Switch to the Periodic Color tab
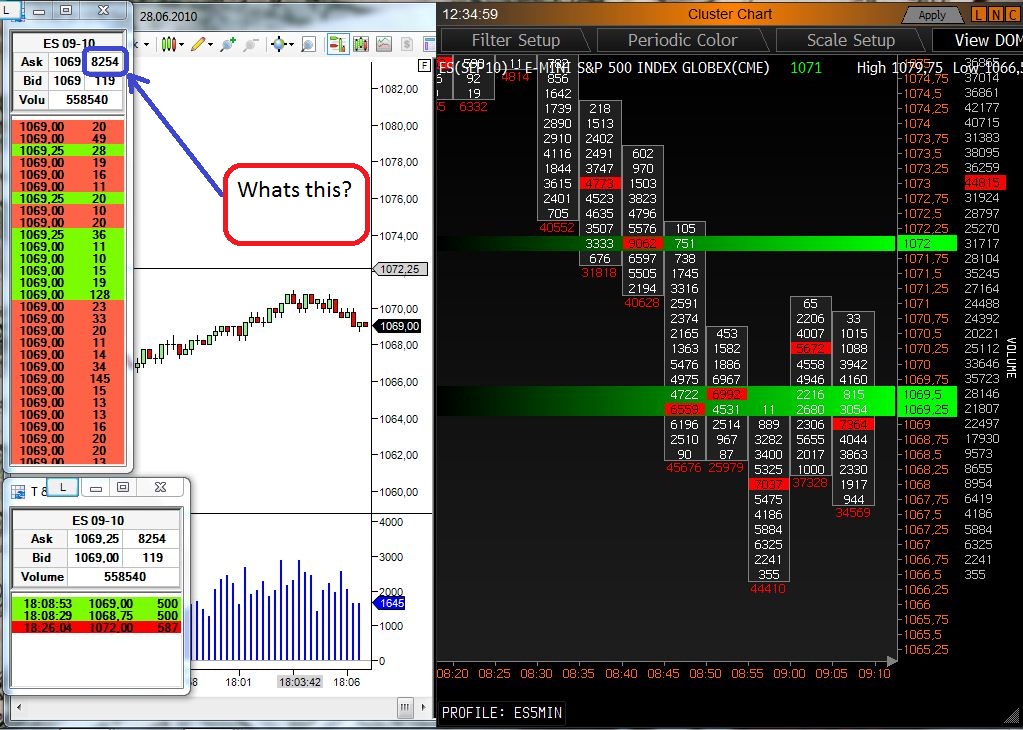 pyautogui.click(x=682, y=40)
